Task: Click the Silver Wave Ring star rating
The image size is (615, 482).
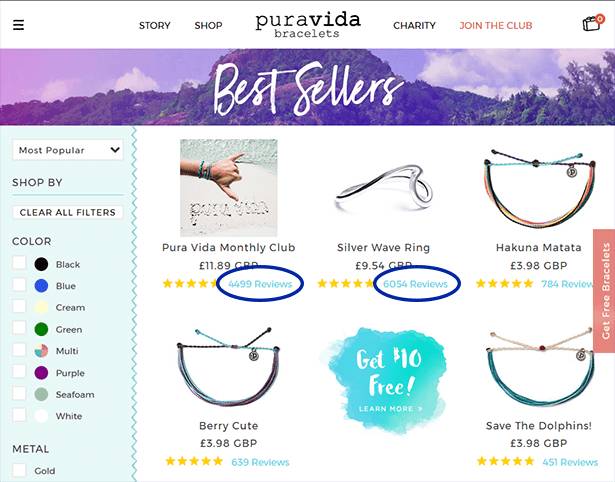Action: tap(345, 284)
